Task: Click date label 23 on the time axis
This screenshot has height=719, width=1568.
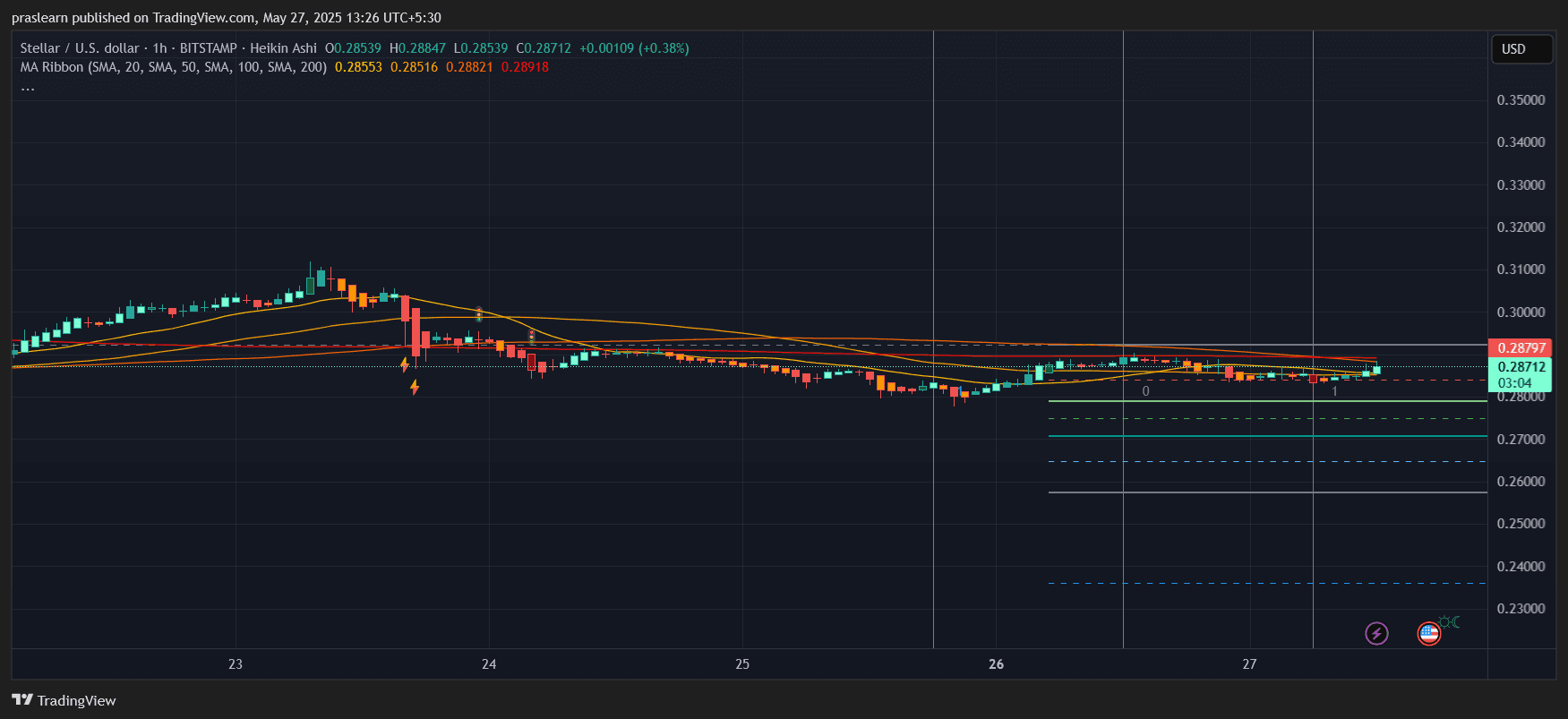Action: pyautogui.click(x=236, y=664)
